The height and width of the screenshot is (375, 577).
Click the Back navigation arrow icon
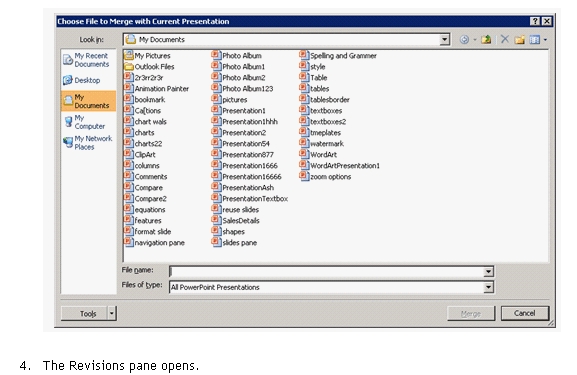[x=464, y=39]
